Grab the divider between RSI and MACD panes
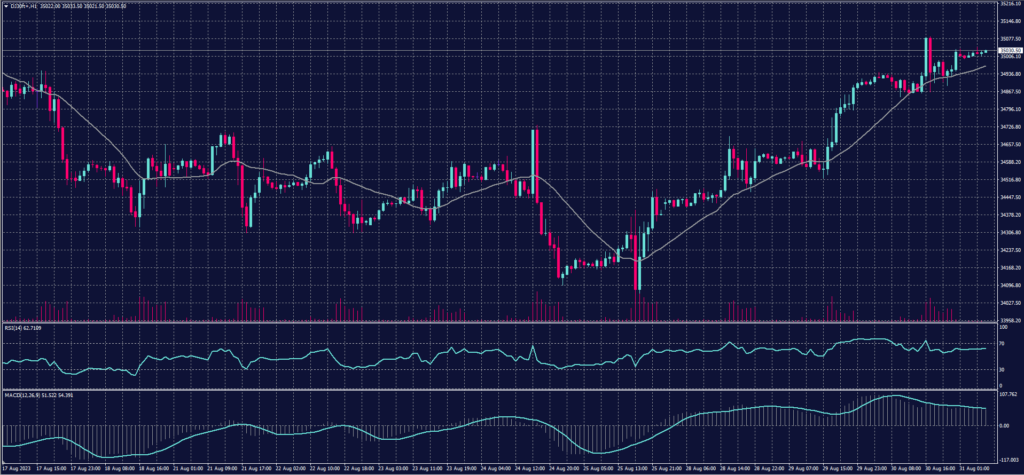1024x475 pixels. [500, 390]
